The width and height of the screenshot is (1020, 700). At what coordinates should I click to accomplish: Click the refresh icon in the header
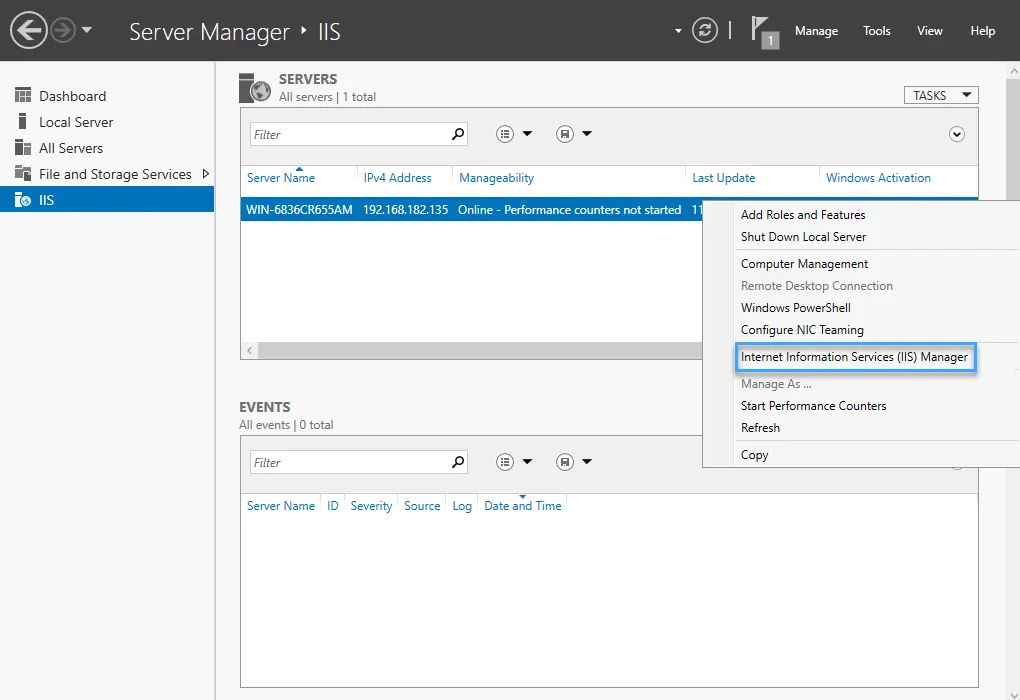pos(705,31)
